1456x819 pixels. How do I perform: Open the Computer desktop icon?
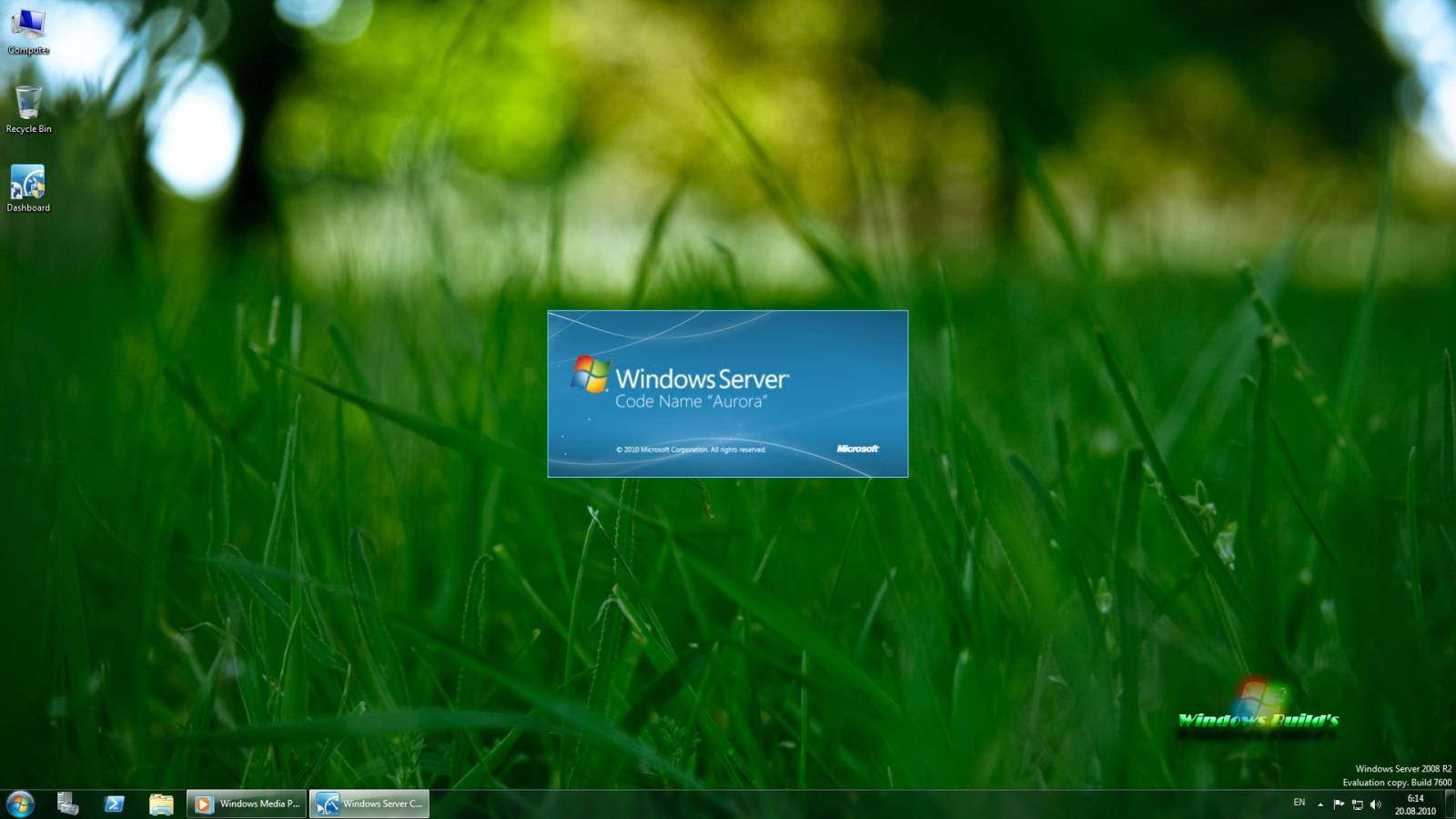pos(28,32)
